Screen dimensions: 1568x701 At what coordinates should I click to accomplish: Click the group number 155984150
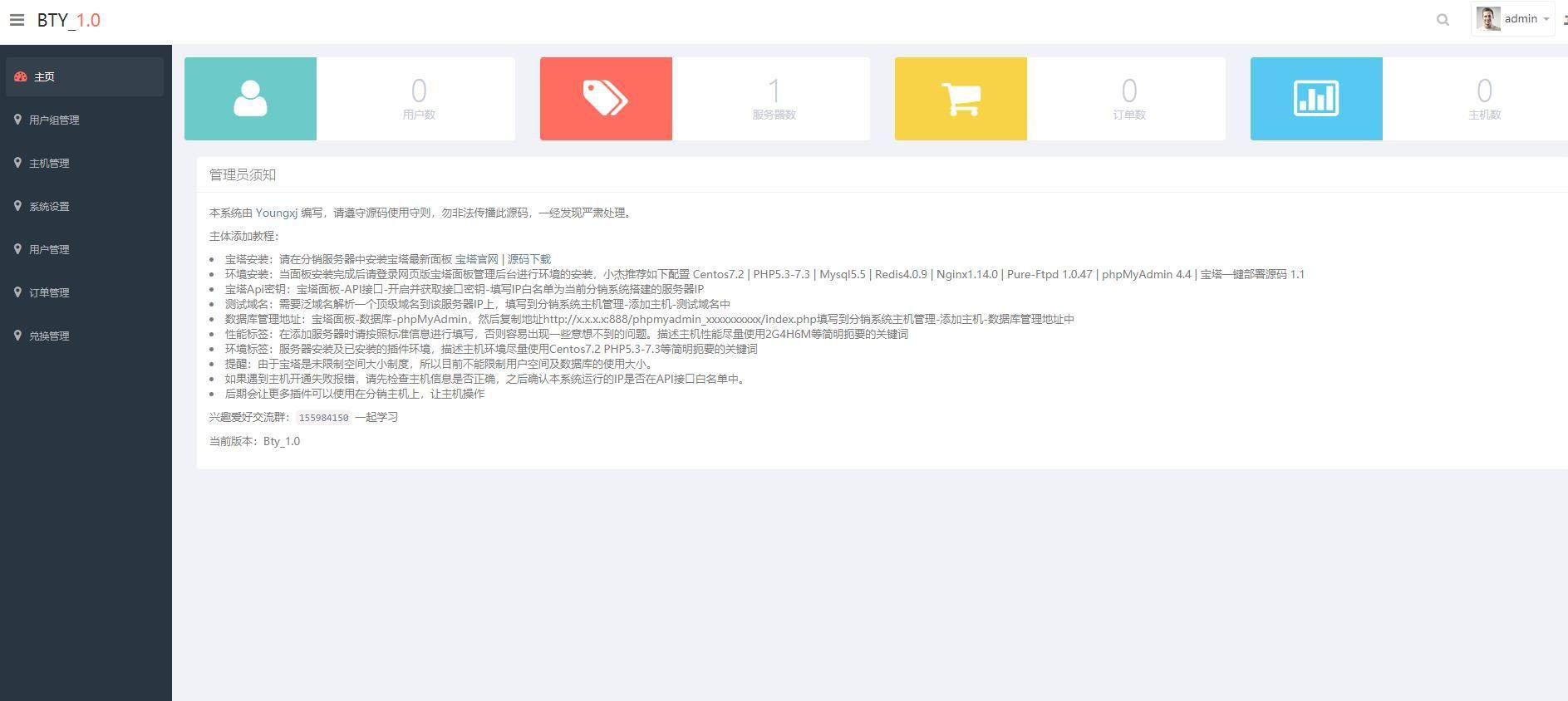pos(323,418)
